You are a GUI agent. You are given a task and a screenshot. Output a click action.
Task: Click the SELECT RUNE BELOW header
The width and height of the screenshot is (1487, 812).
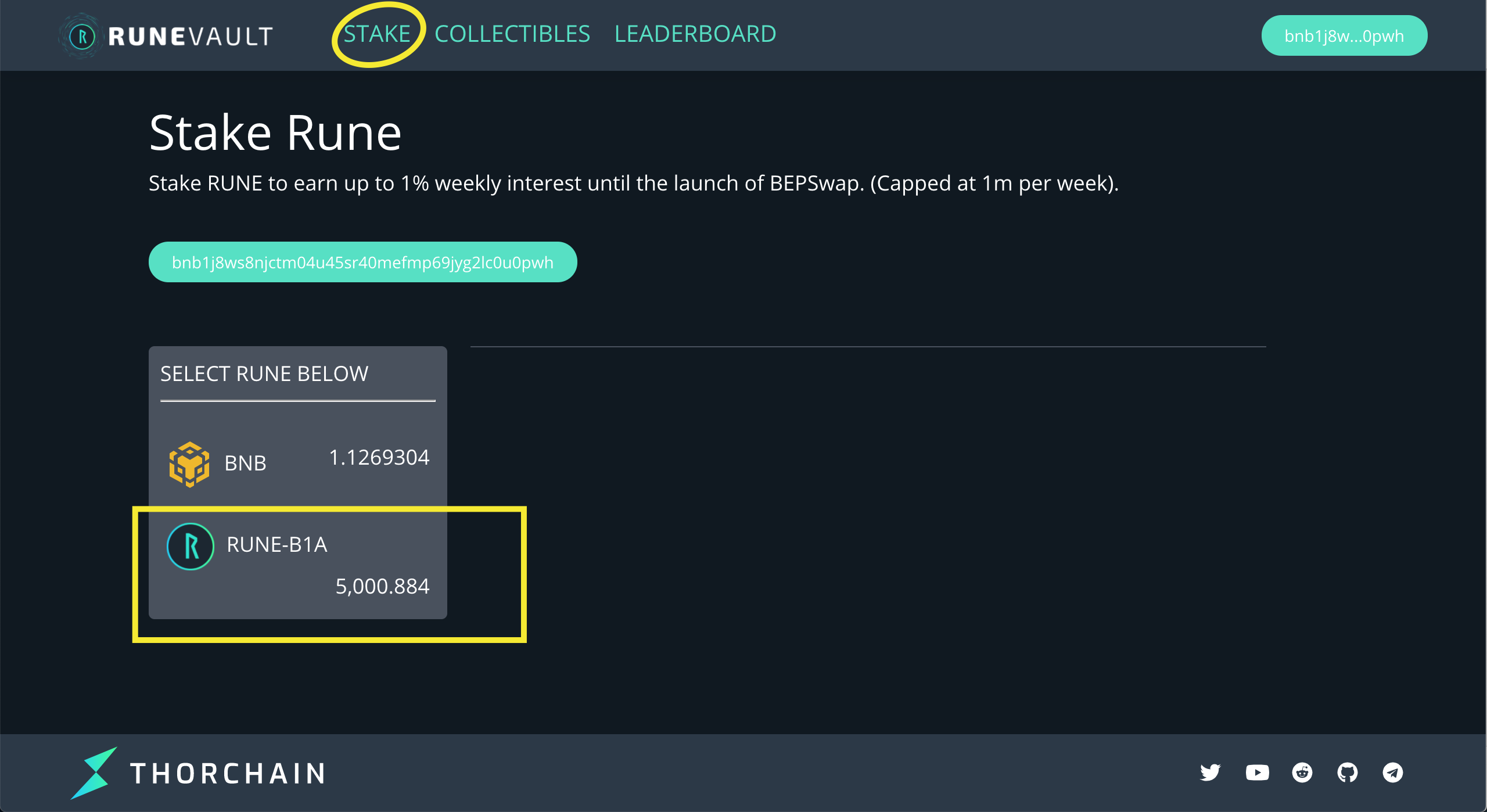point(264,373)
